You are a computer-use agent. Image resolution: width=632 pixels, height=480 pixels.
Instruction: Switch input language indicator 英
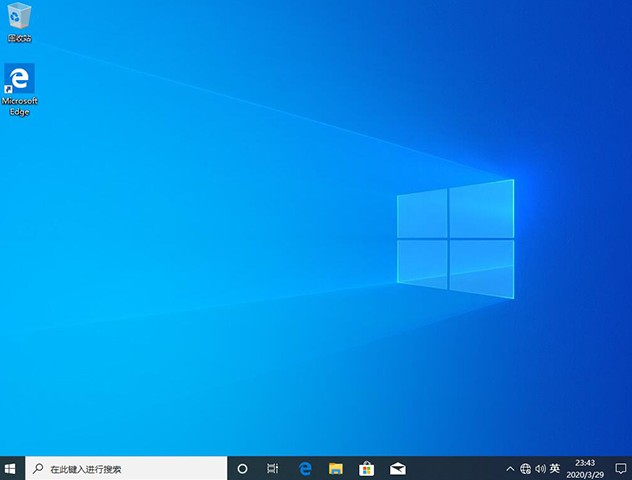point(555,468)
